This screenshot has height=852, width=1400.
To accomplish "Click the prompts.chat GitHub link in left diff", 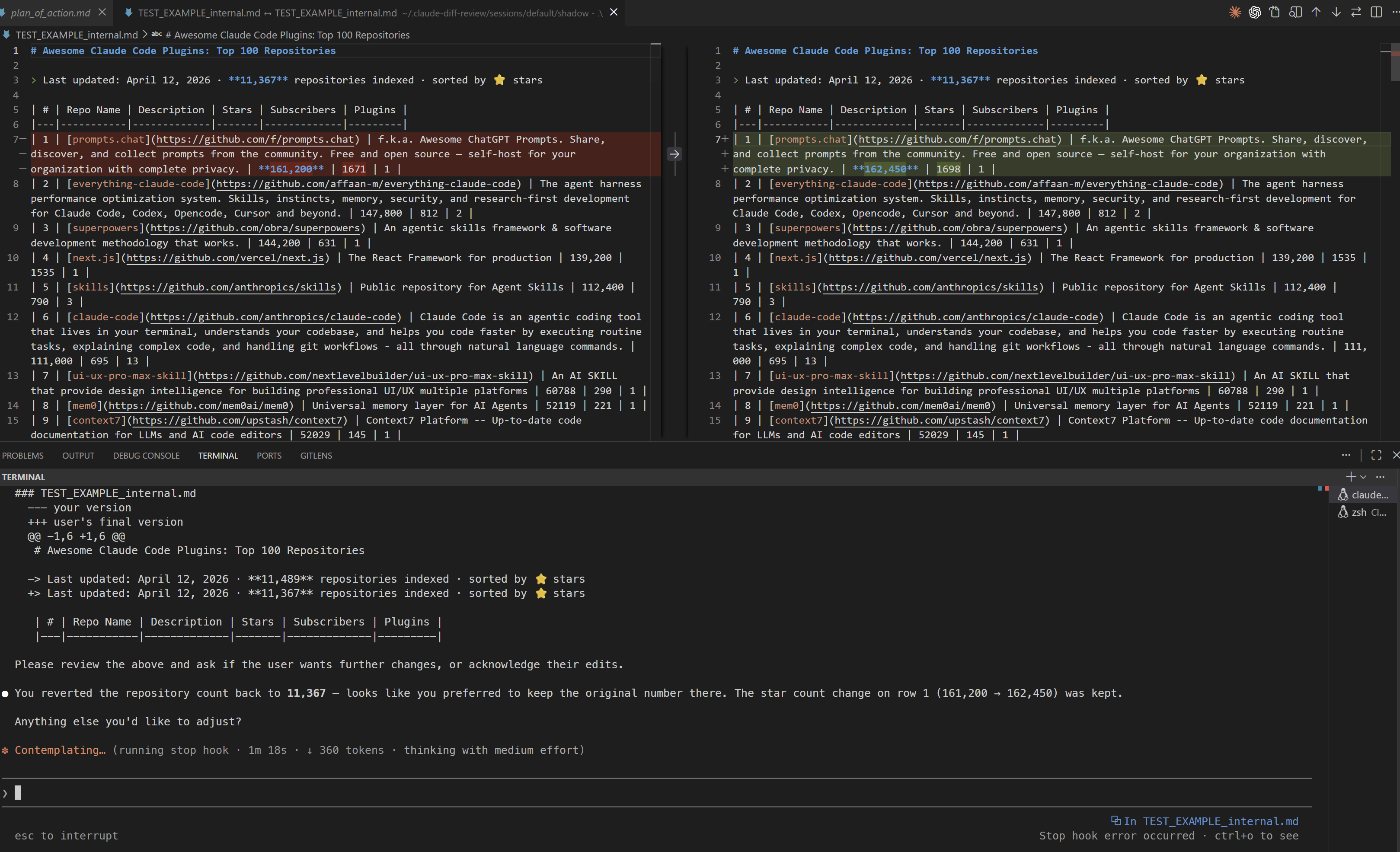I will (255, 139).
